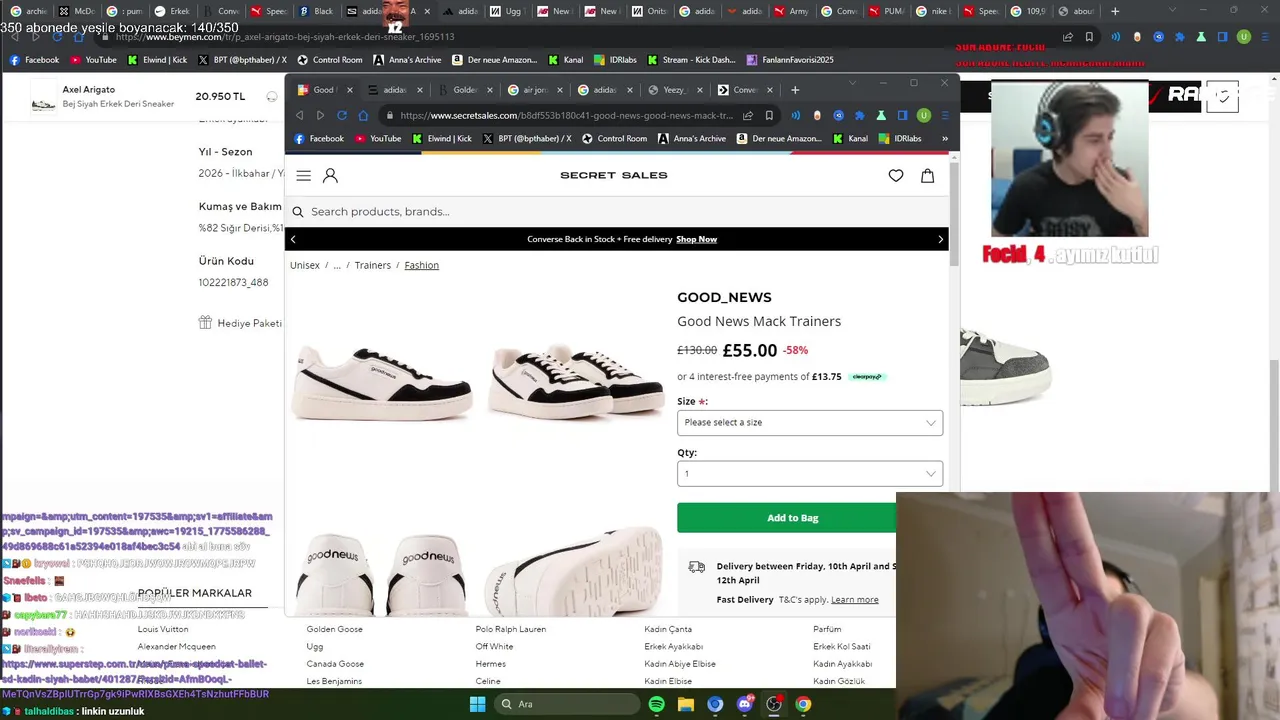Open Google Chrome from the taskbar
The image size is (1280, 720).
point(803,704)
